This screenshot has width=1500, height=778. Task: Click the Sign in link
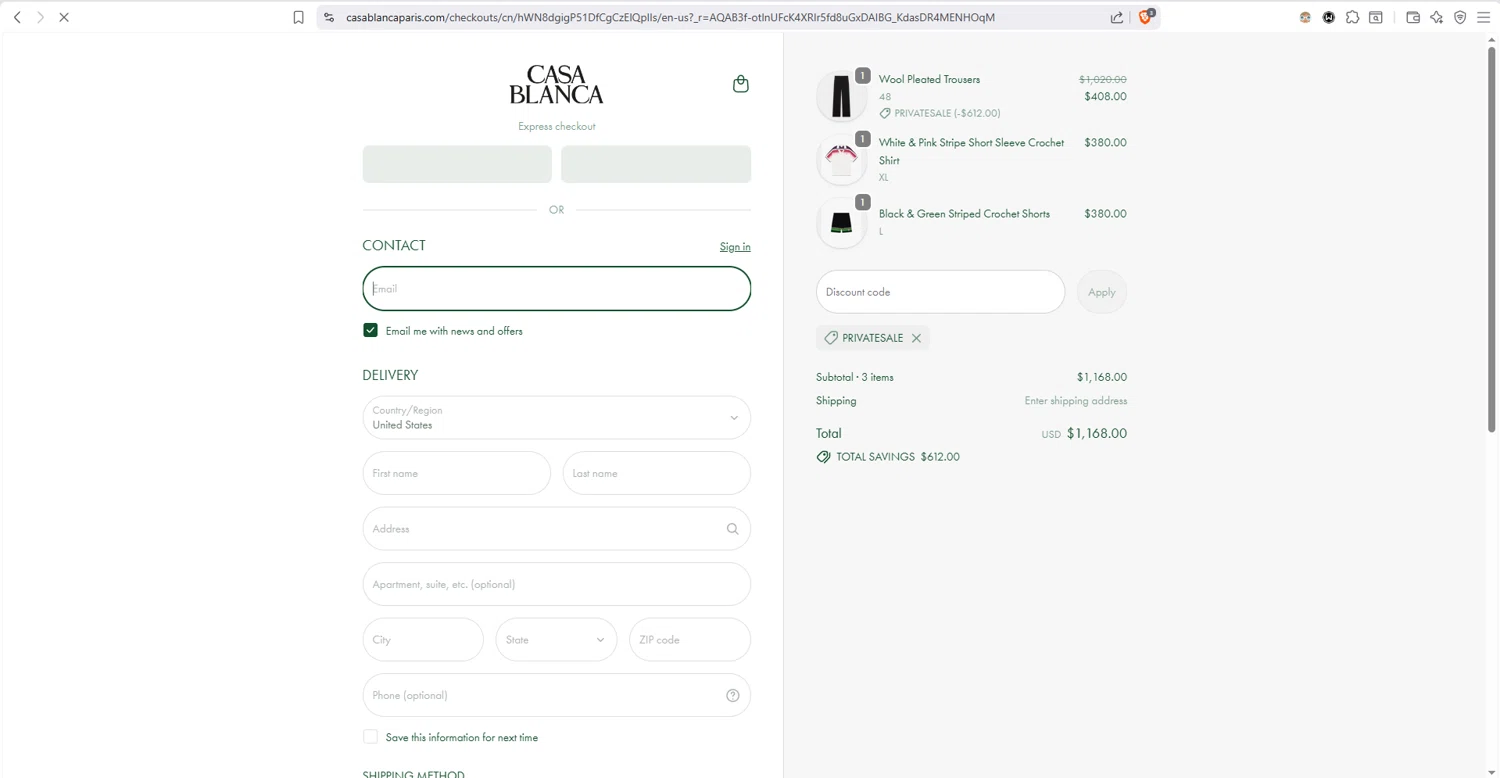[735, 247]
